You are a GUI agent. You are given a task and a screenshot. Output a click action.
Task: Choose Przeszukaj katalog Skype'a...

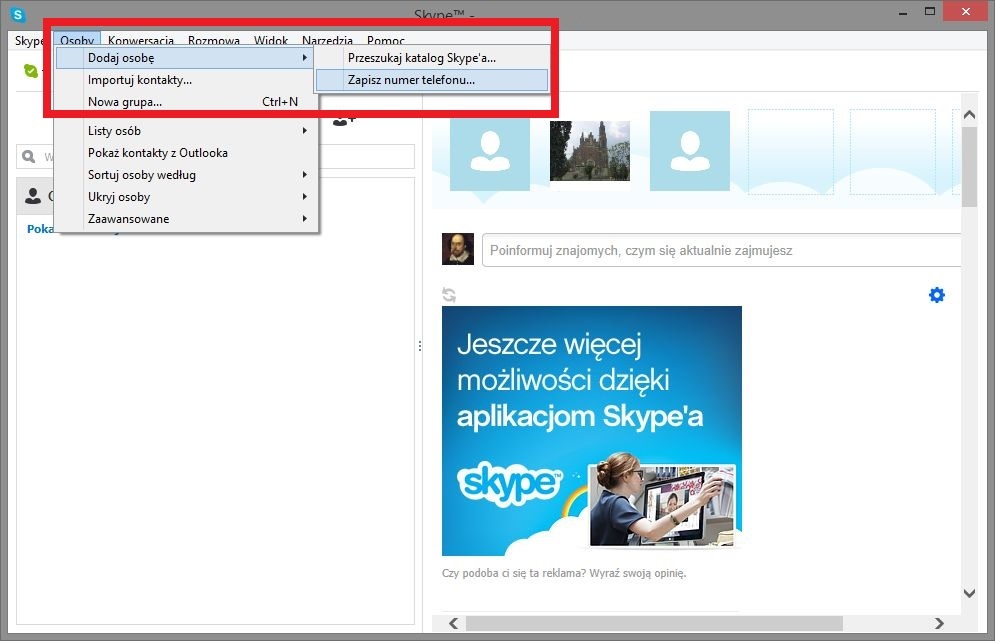(432, 58)
